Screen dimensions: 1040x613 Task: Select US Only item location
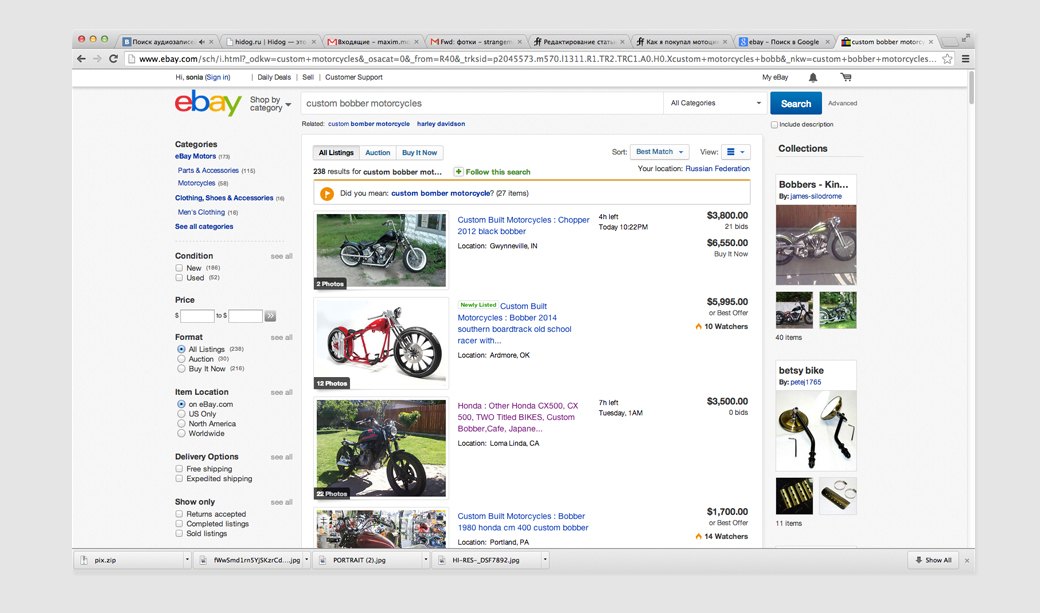[181, 414]
